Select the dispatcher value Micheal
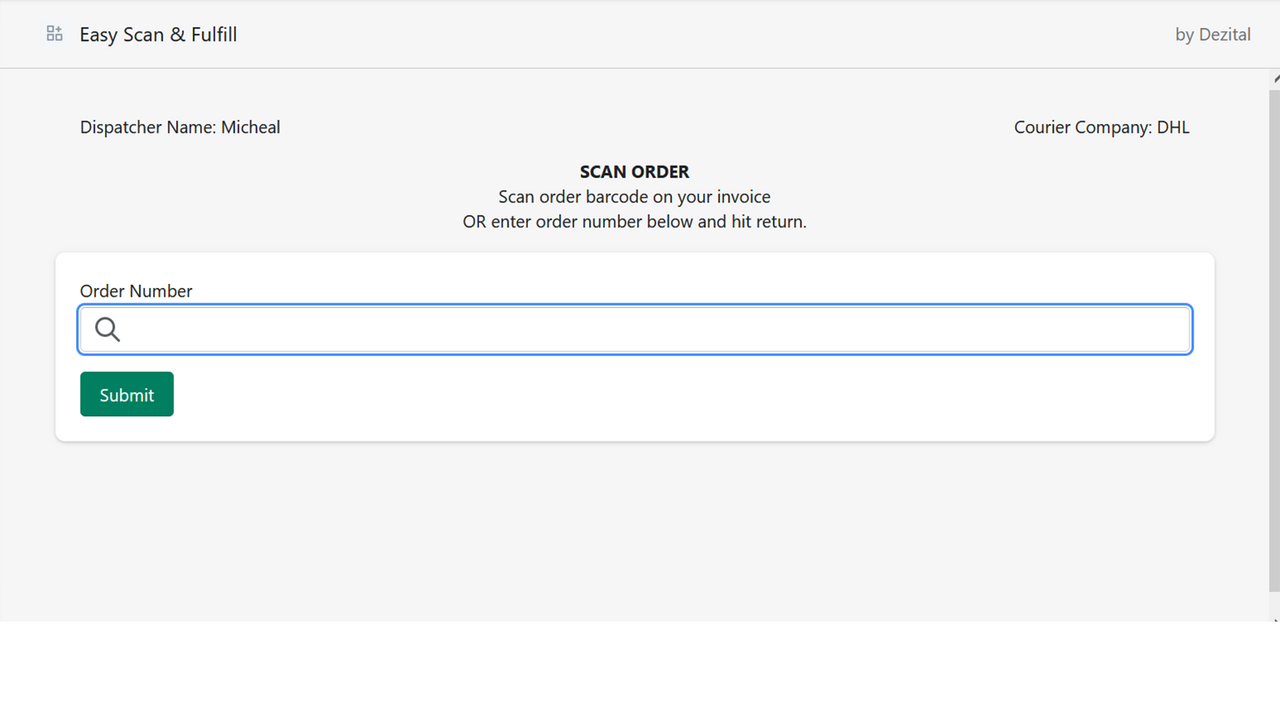Image resolution: width=1280 pixels, height=720 pixels. pyautogui.click(x=251, y=127)
